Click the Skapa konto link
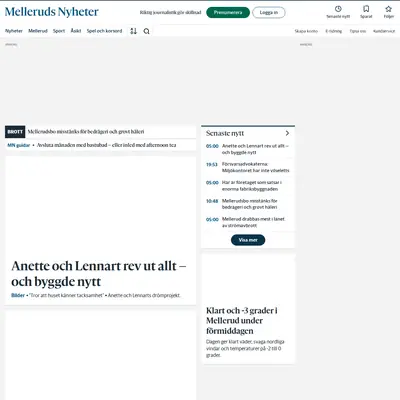400x400 pixels. coord(306,31)
